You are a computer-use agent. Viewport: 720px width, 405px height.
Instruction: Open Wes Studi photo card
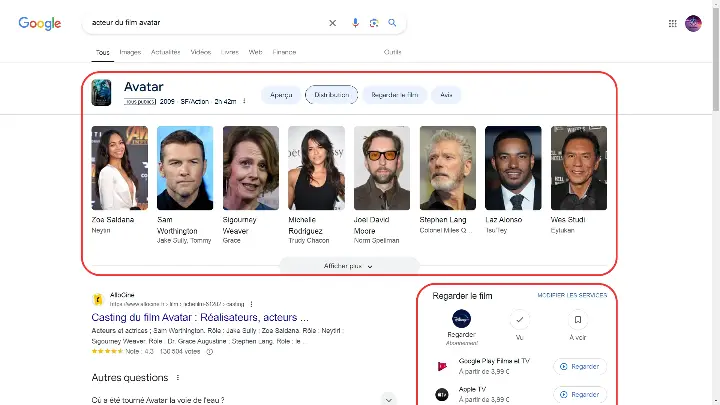pyautogui.click(x=579, y=168)
